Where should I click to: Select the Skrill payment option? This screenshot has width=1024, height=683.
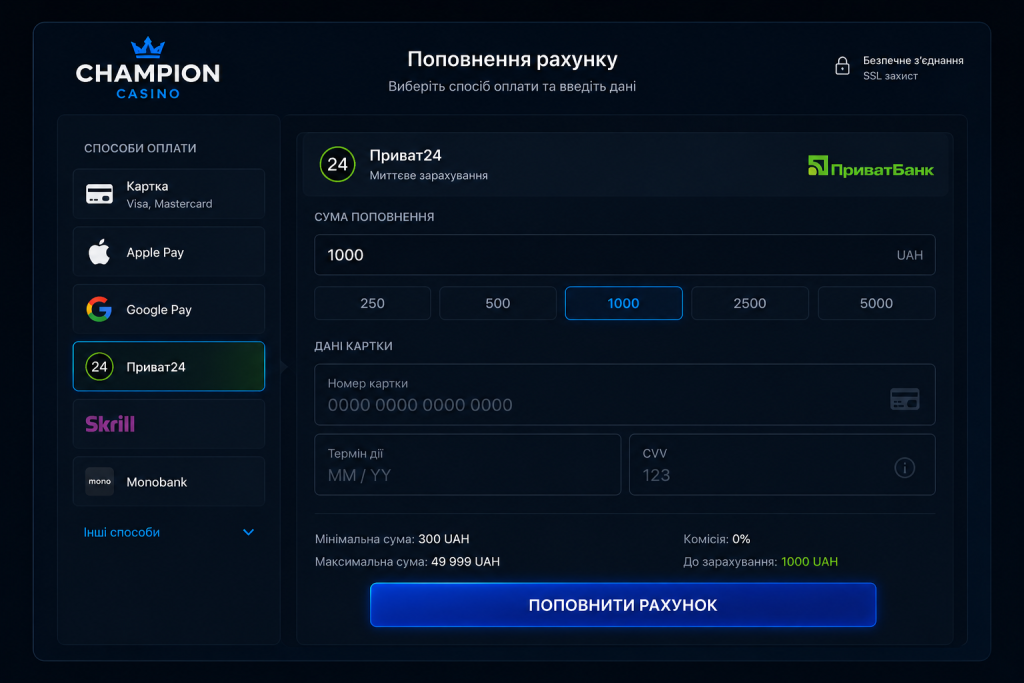pos(168,424)
